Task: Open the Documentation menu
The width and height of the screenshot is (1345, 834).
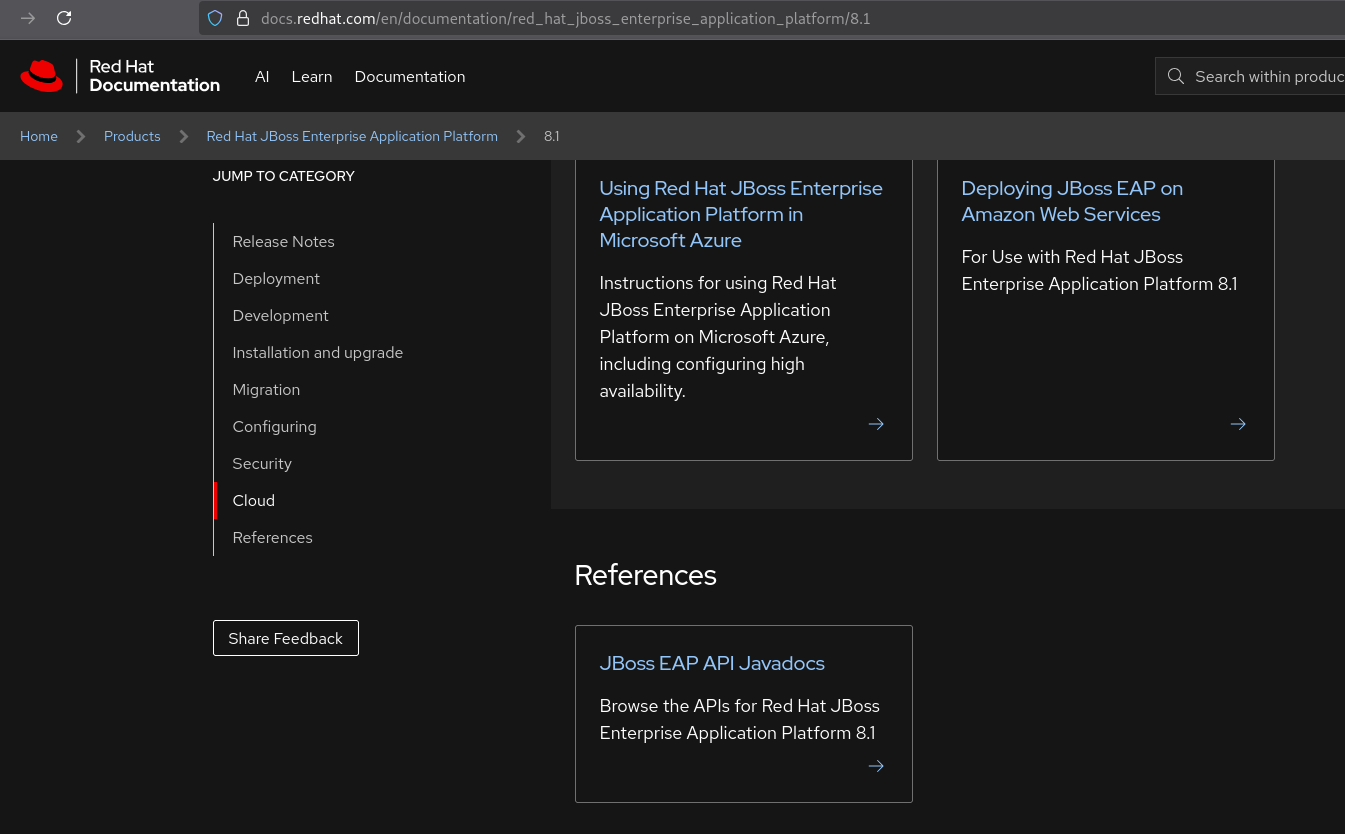Action: click(410, 77)
